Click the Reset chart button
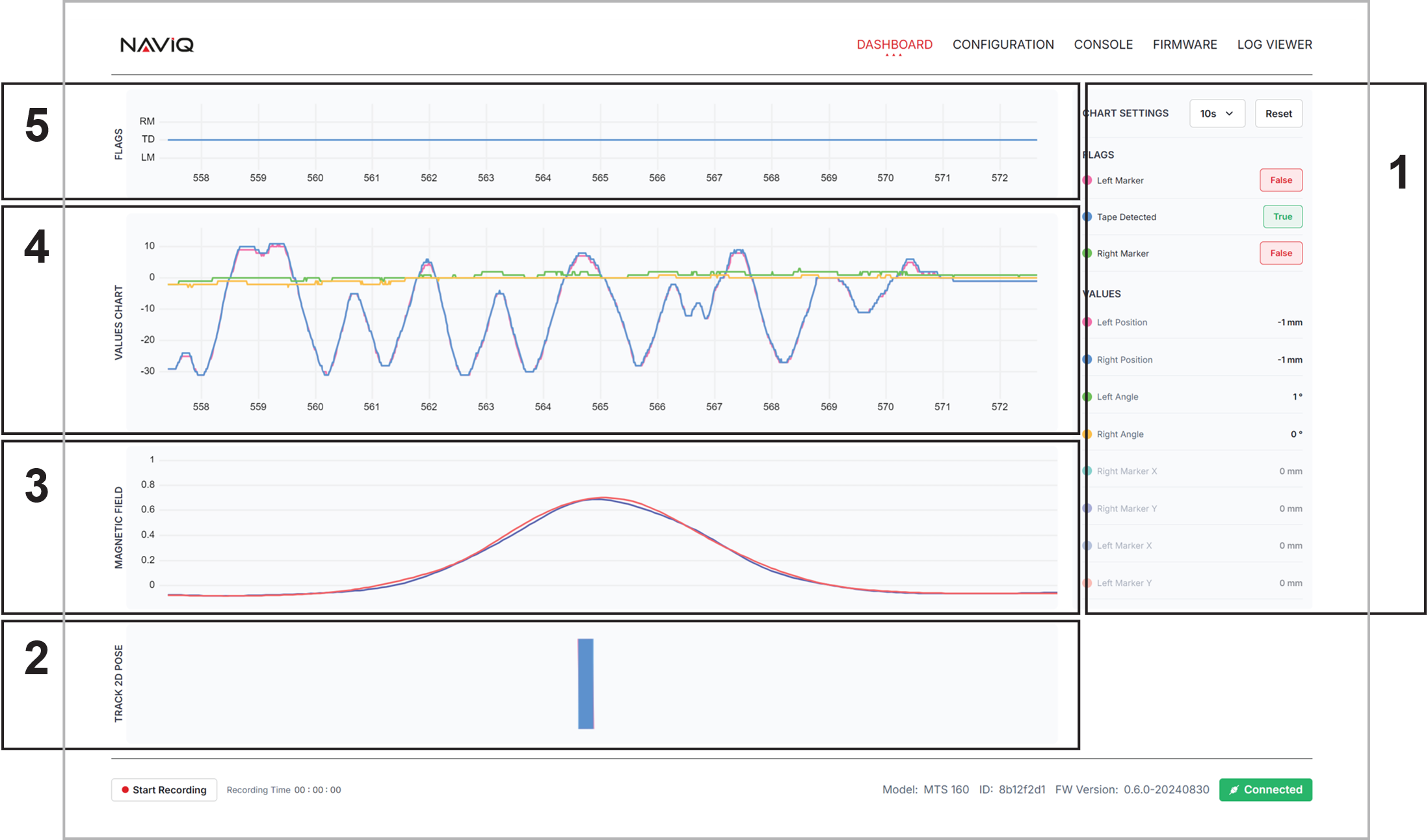The height and width of the screenshot is (840, 1428). (x=1278, y=114)
